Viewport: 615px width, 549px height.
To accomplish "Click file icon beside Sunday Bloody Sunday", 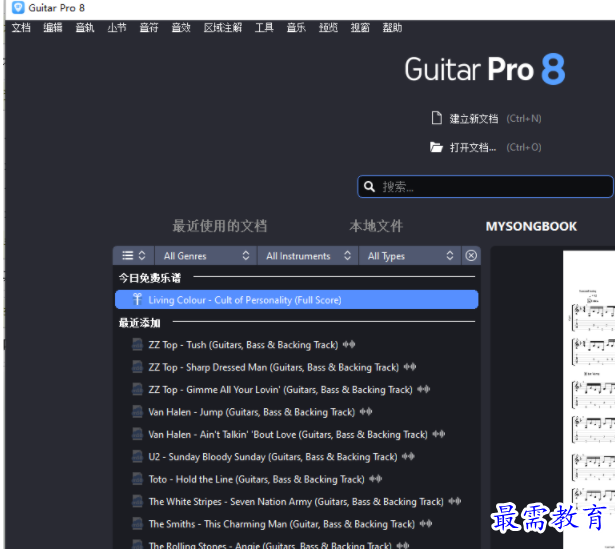I will (x=137, y=456).
